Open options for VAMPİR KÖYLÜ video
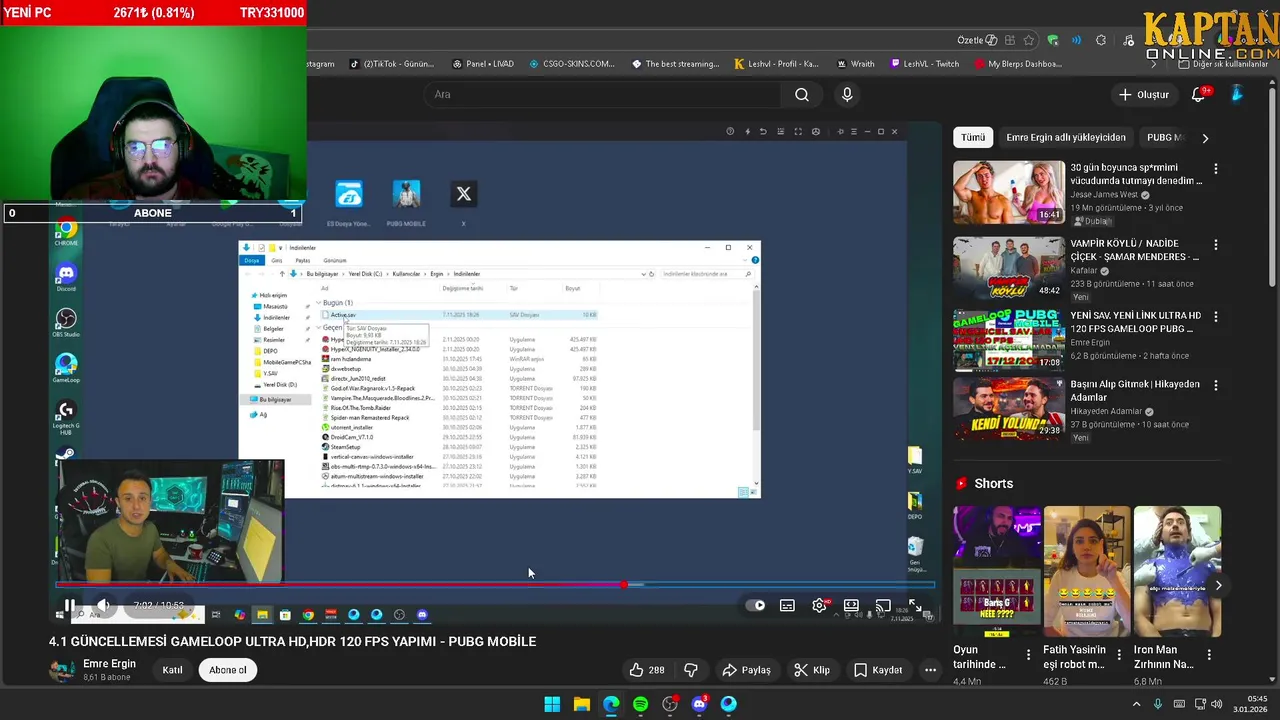The image size is (1280, 720). 1216,244
